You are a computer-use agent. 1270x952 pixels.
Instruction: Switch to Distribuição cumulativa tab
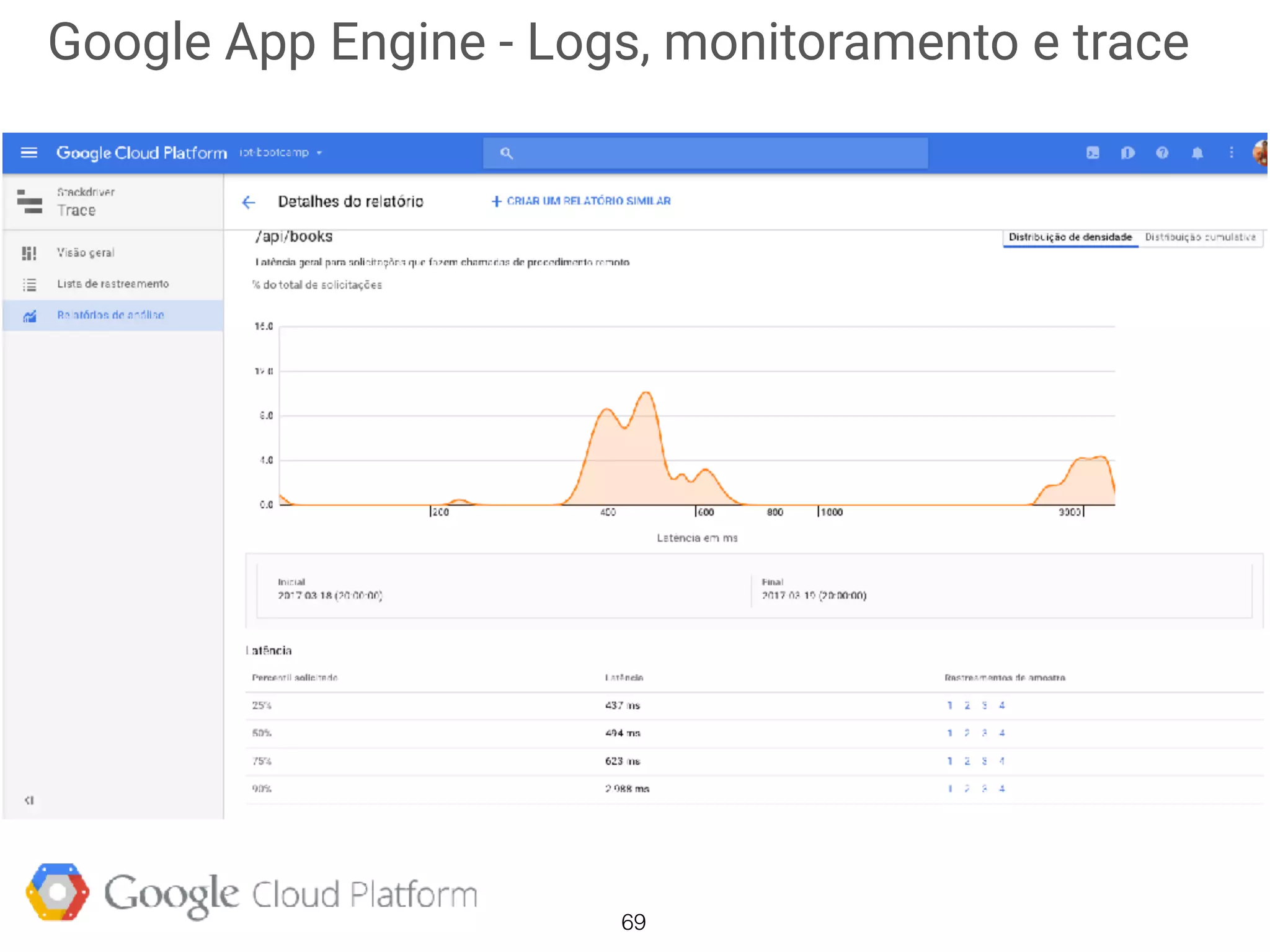click(x=1201, y=237)
